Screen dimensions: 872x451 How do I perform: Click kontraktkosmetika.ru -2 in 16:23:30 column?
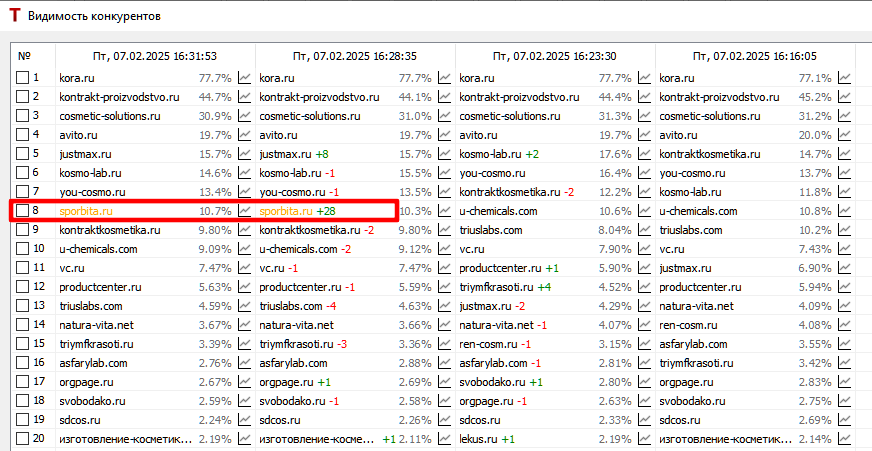pos(555,192)
